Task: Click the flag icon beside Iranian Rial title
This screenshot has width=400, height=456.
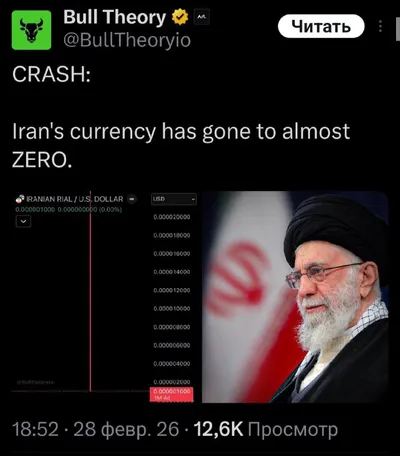Action: pos(20,199)
